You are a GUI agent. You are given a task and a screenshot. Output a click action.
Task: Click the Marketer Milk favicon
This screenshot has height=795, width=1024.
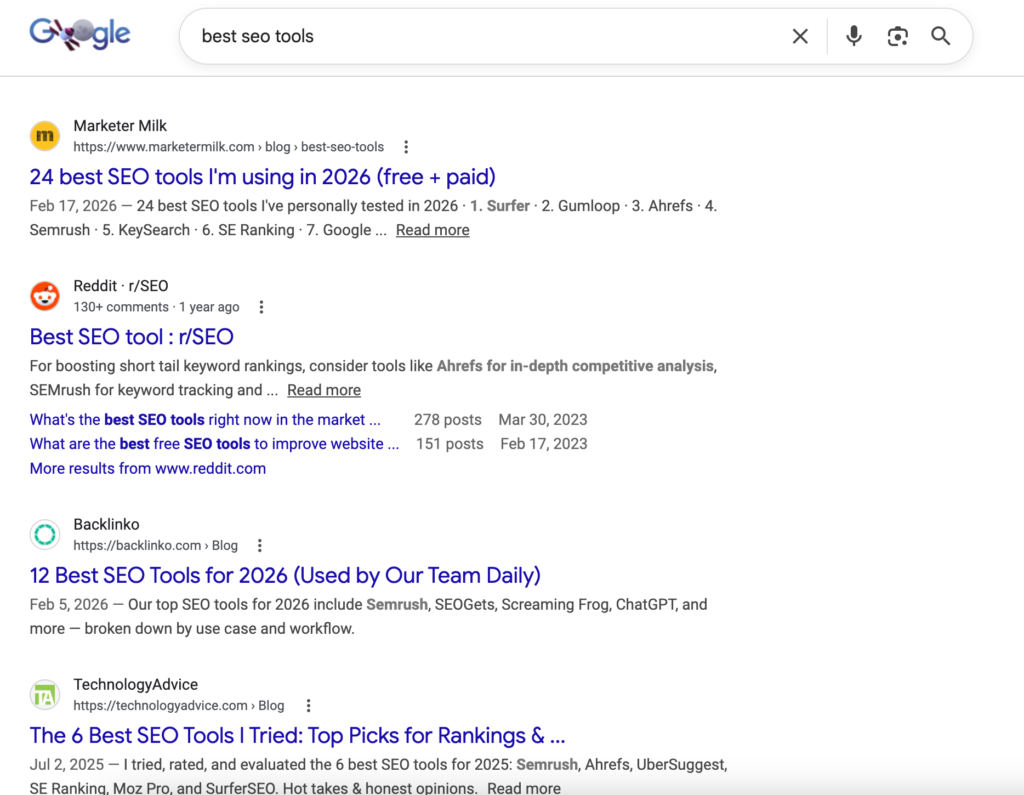(x=45, y=136)
